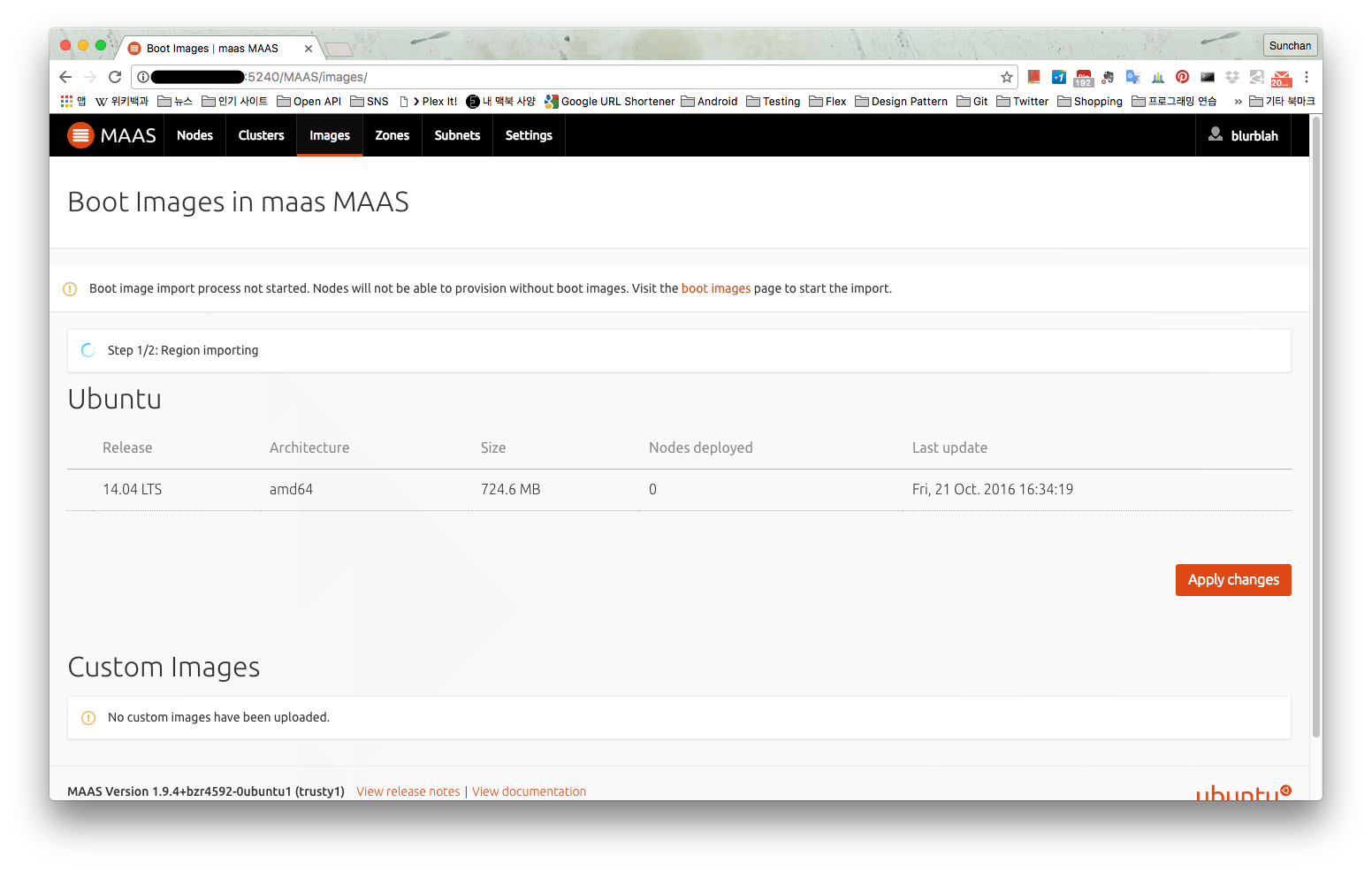Open the 기타 북마크 folder

(1282, 102)
